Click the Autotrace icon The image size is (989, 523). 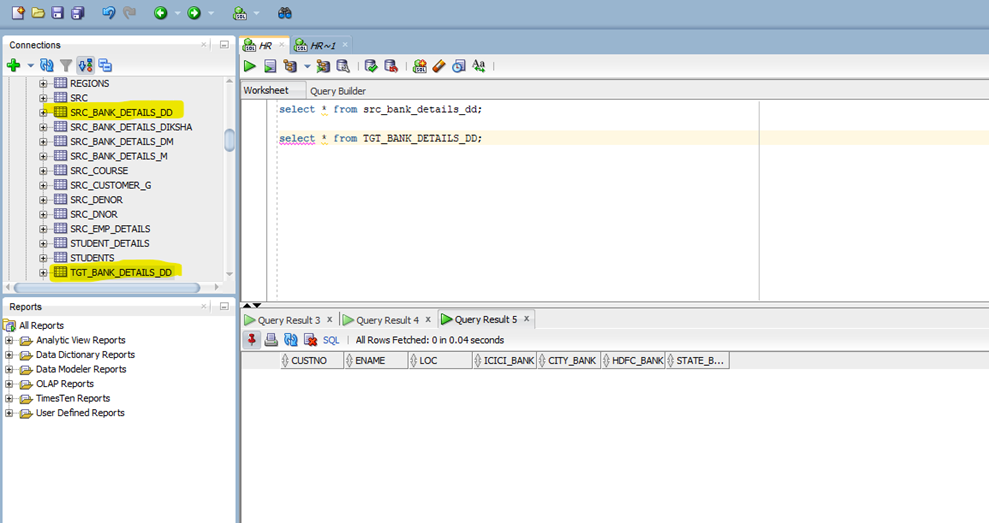323,66
